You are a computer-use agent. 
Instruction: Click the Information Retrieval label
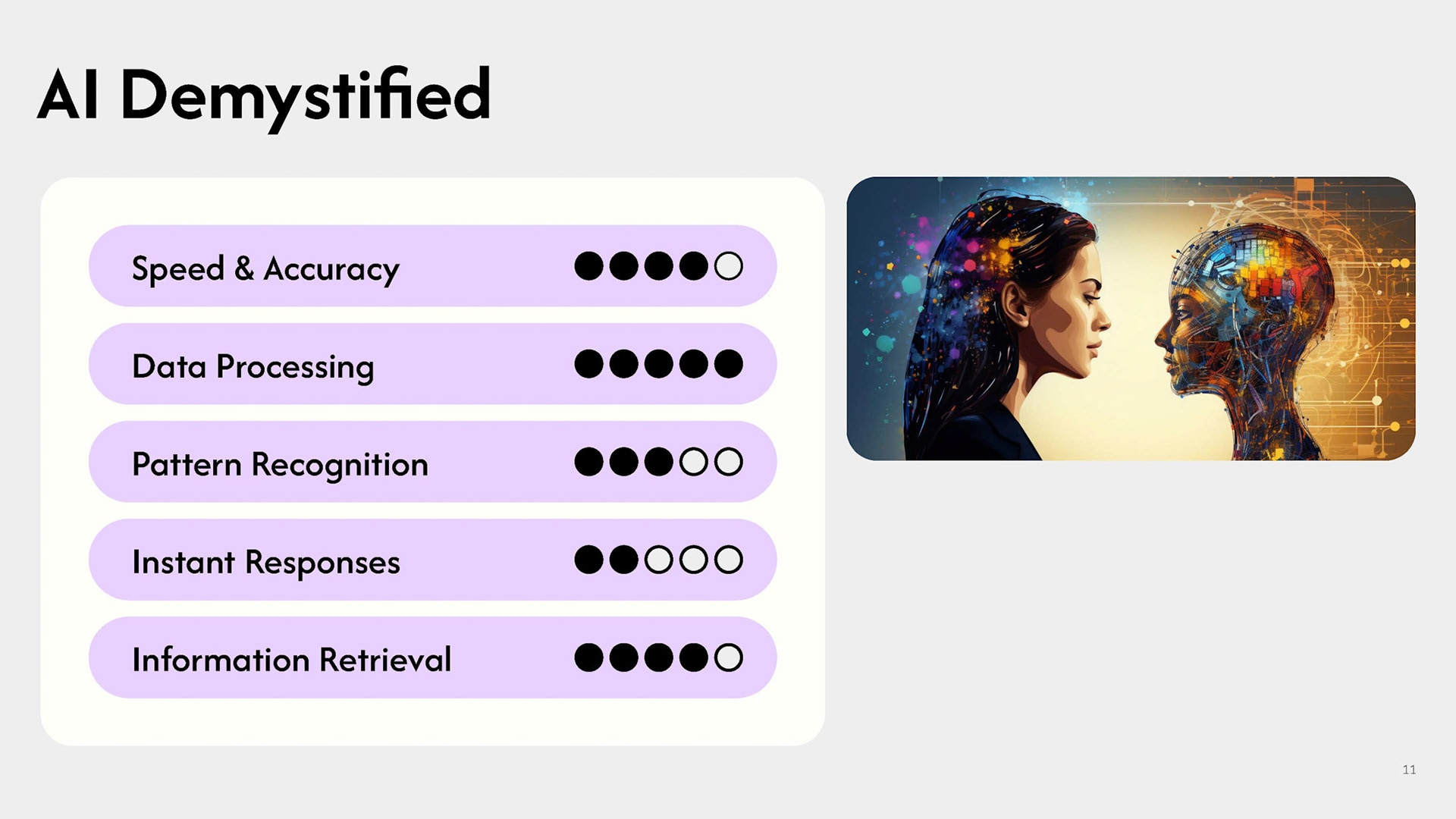coord(291,660)
